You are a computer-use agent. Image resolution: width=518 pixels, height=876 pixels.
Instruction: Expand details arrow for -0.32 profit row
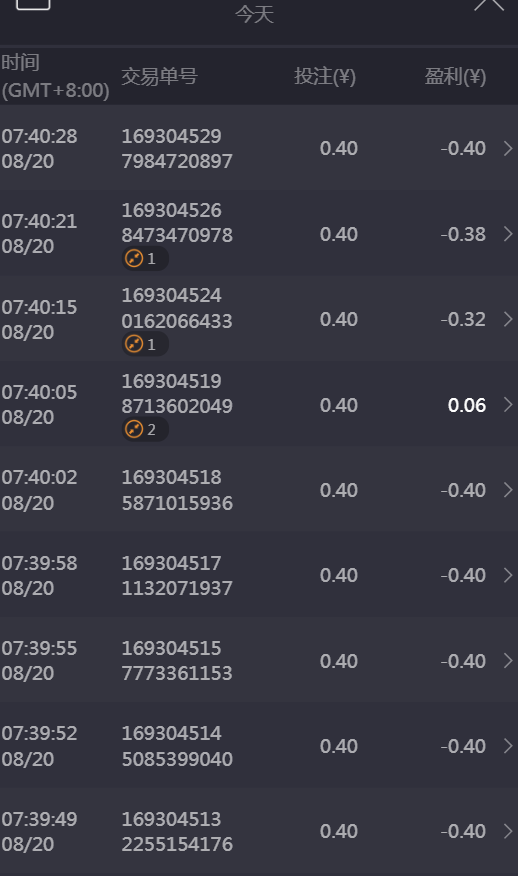(x=508, y=319)
